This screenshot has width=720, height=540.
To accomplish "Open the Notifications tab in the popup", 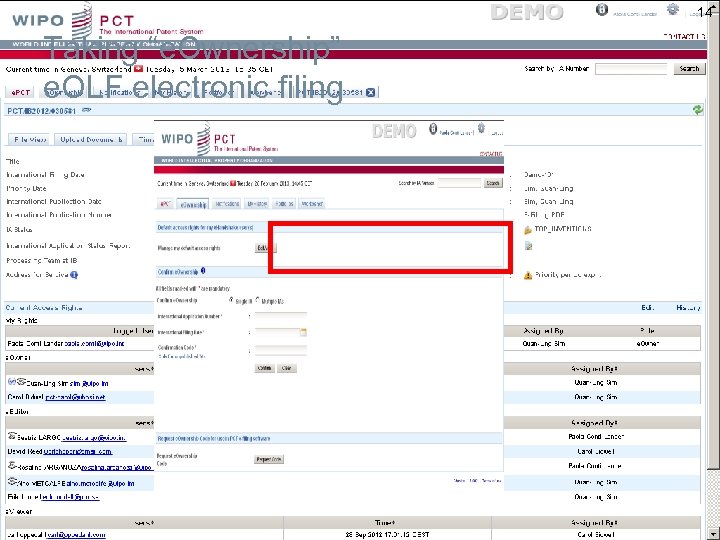I will point(227,204).
